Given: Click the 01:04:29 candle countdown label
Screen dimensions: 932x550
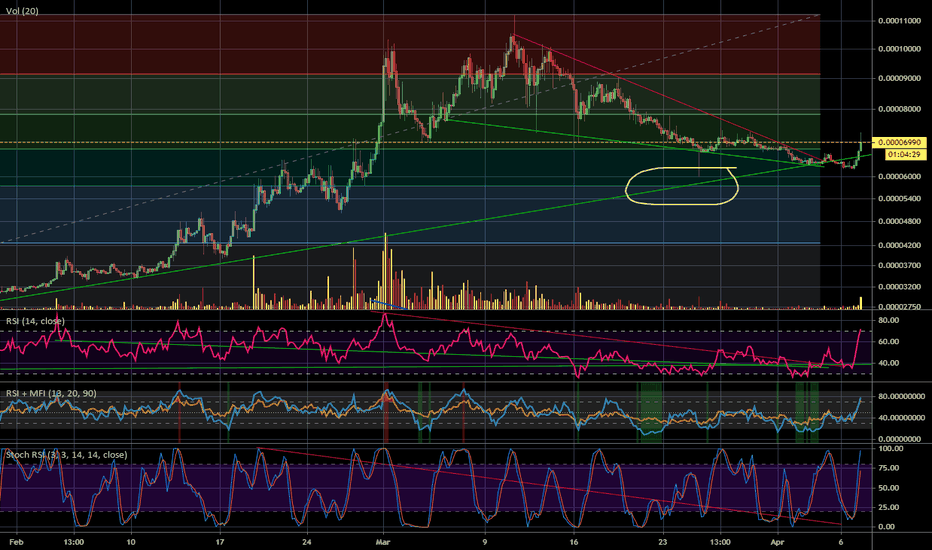Looking at the screenshot, I should pos(905,155).
